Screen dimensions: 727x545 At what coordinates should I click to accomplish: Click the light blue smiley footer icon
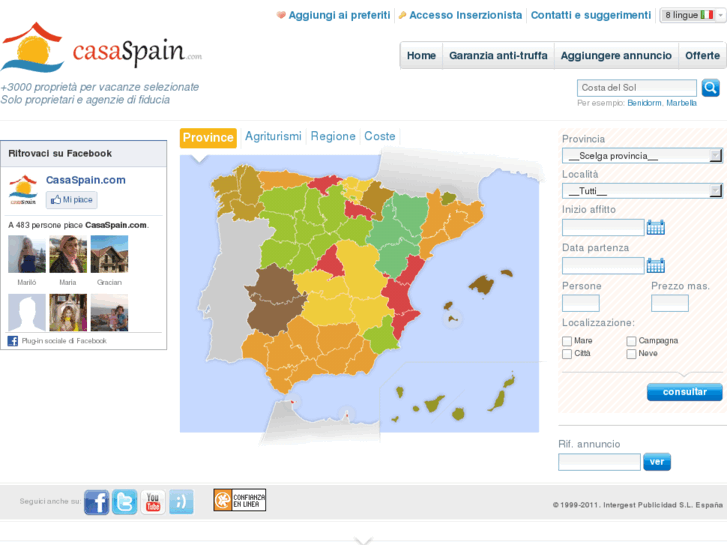tap(181, 502)
